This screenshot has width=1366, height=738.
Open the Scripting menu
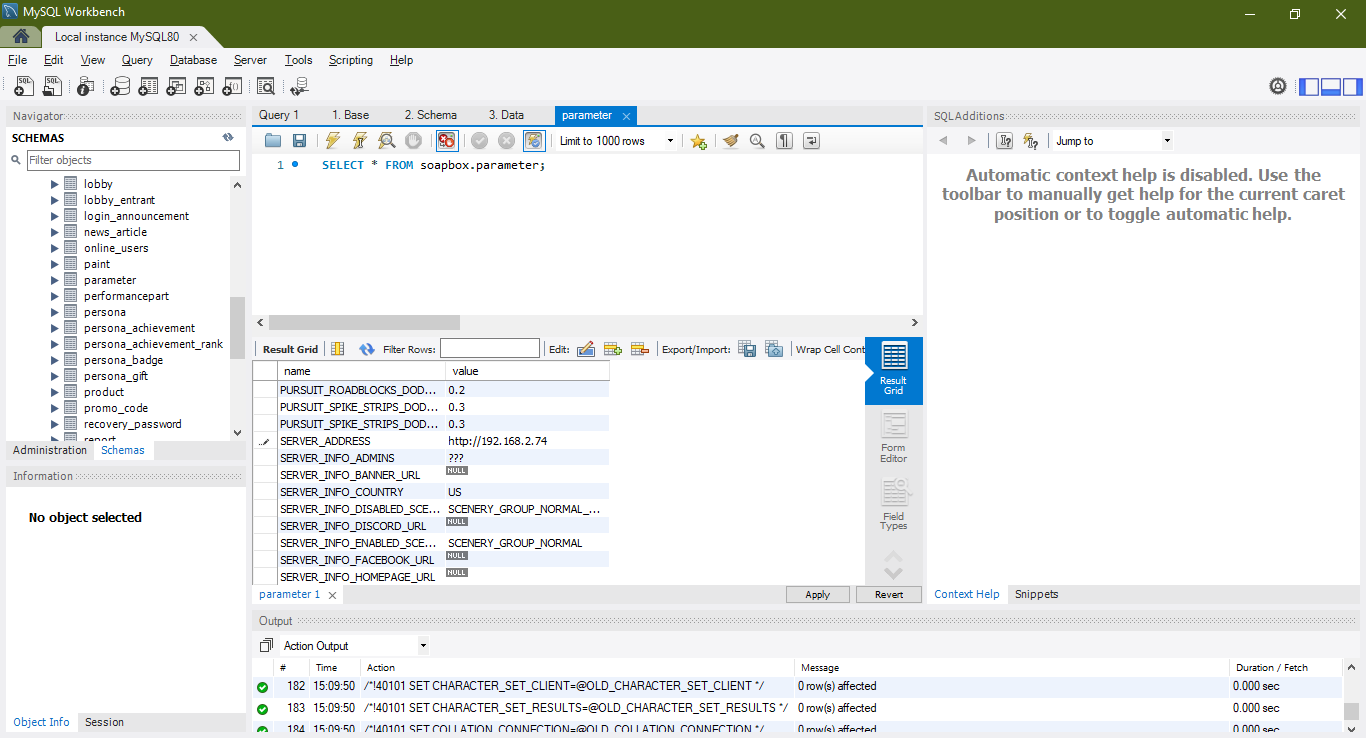pos(351,60)
